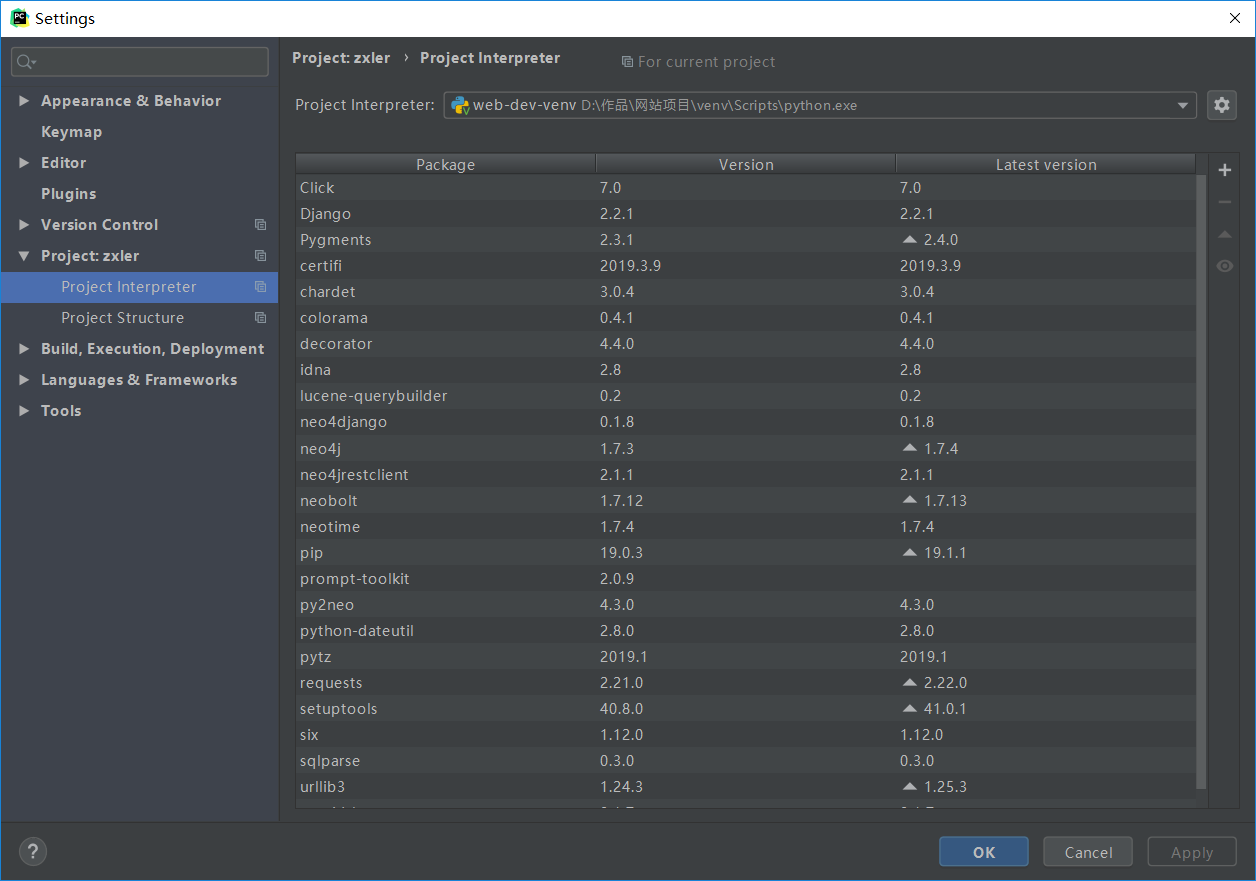Expand Languages & Frameworks section
Image resolution: width=1256 pixels, height=881 pixels.
coord(24,380)
